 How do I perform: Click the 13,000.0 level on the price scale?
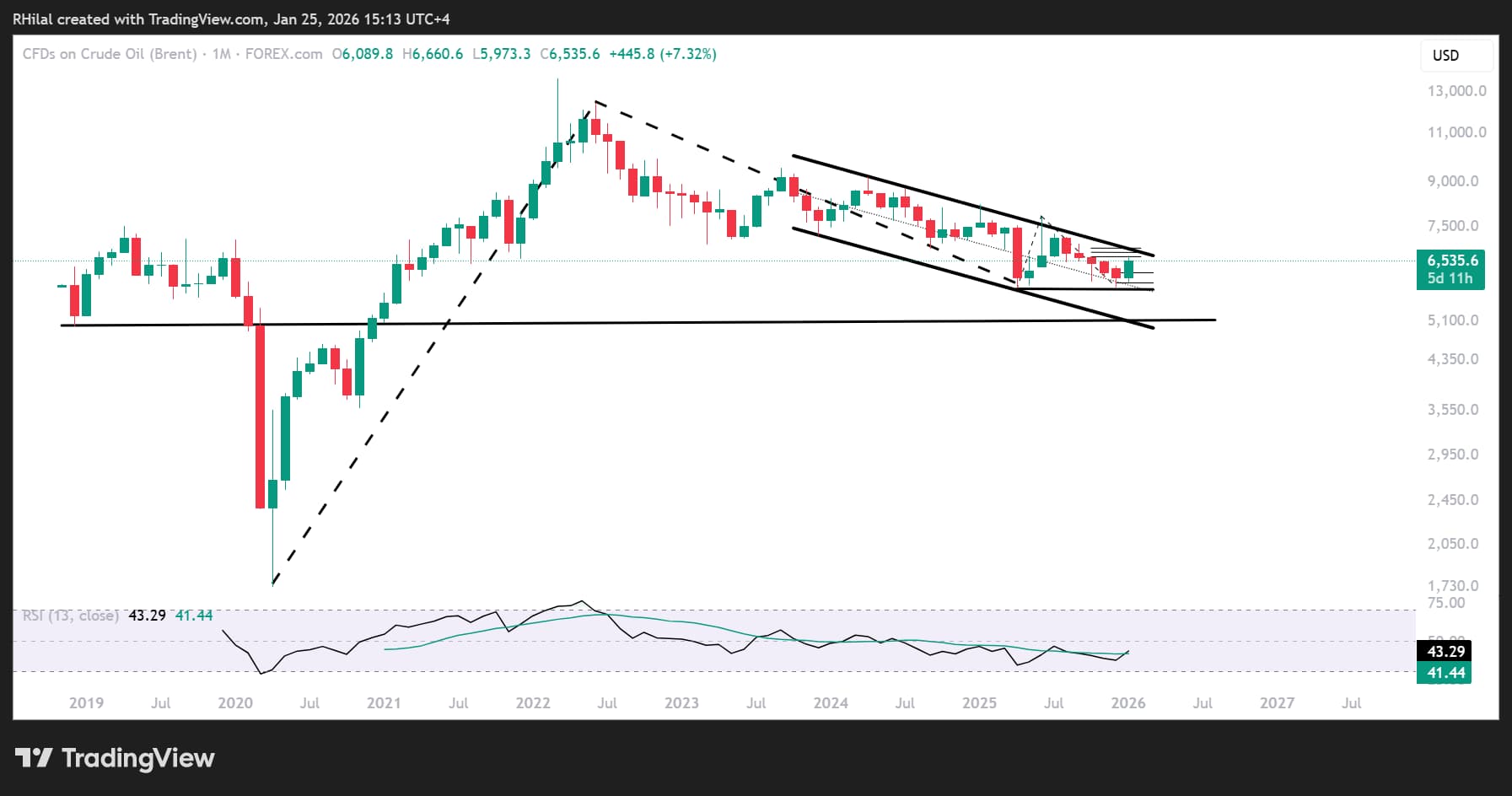tap(1458, 90)
